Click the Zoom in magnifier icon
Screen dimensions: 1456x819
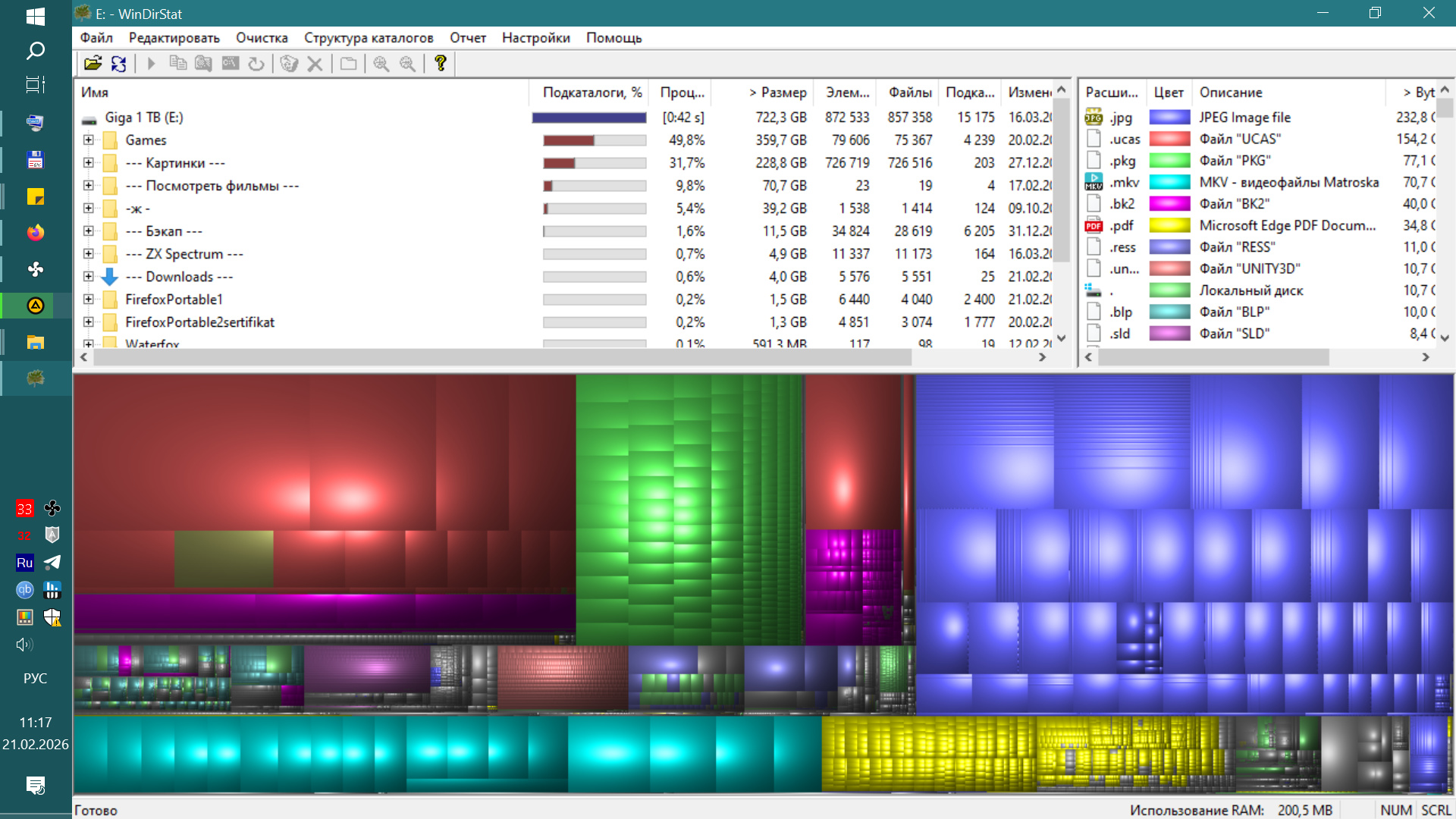[381, 64]
